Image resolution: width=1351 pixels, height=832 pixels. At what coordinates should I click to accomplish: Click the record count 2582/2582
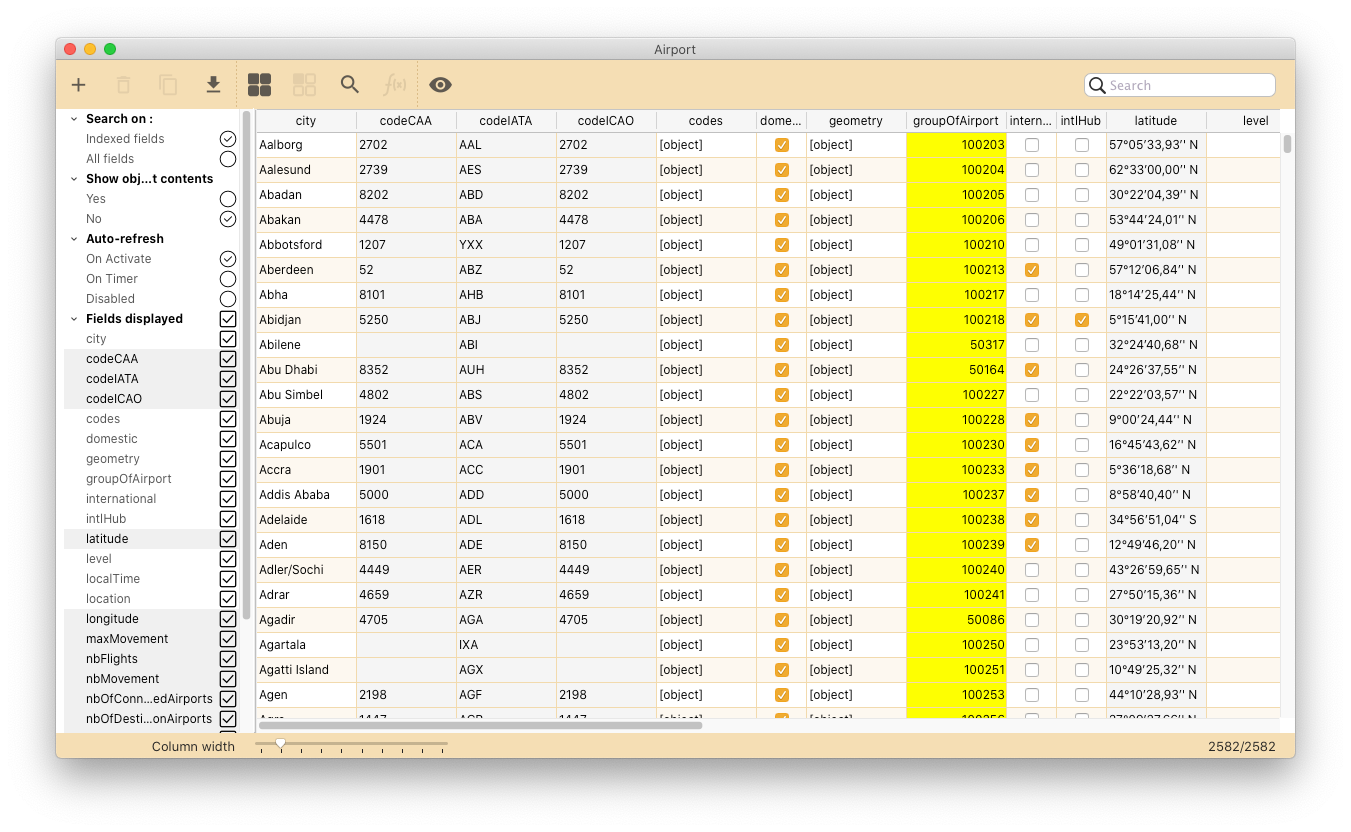(x=1242, y=746)
